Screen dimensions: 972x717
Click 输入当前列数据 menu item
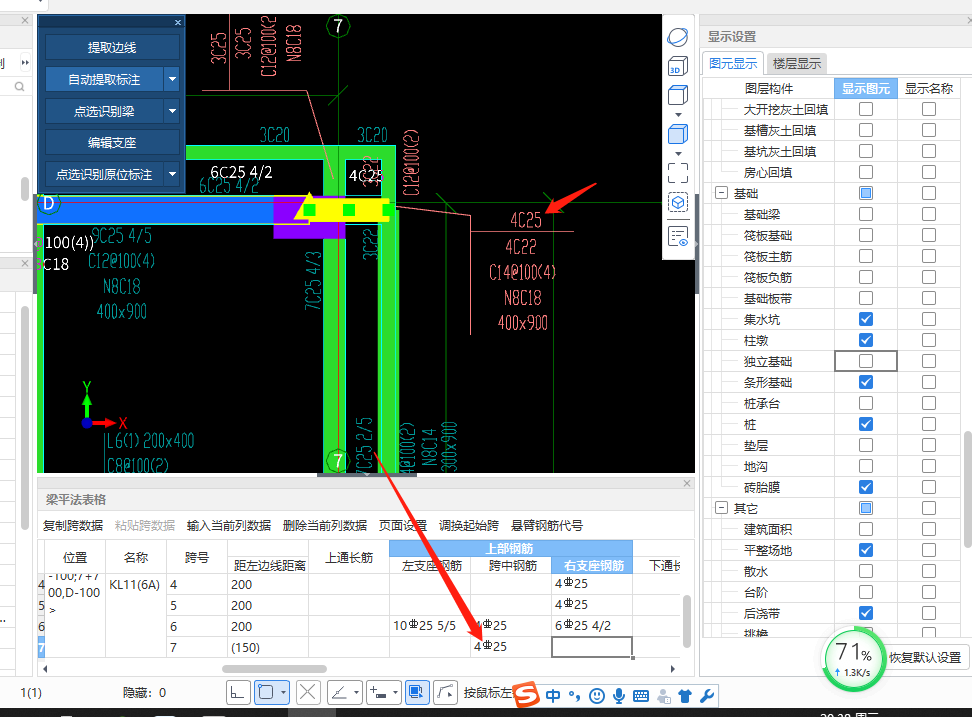click(229, 526)
